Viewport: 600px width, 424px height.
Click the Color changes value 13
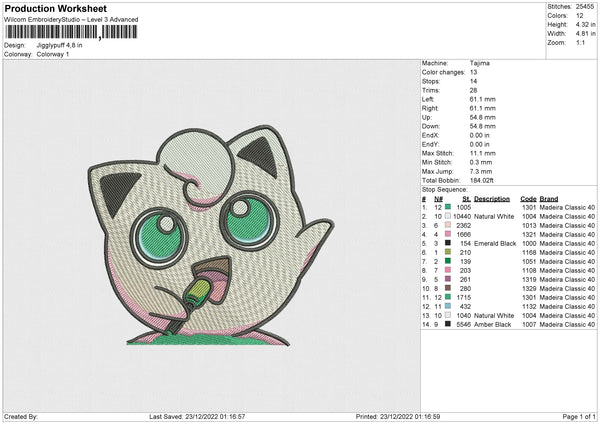coord(473,72)
